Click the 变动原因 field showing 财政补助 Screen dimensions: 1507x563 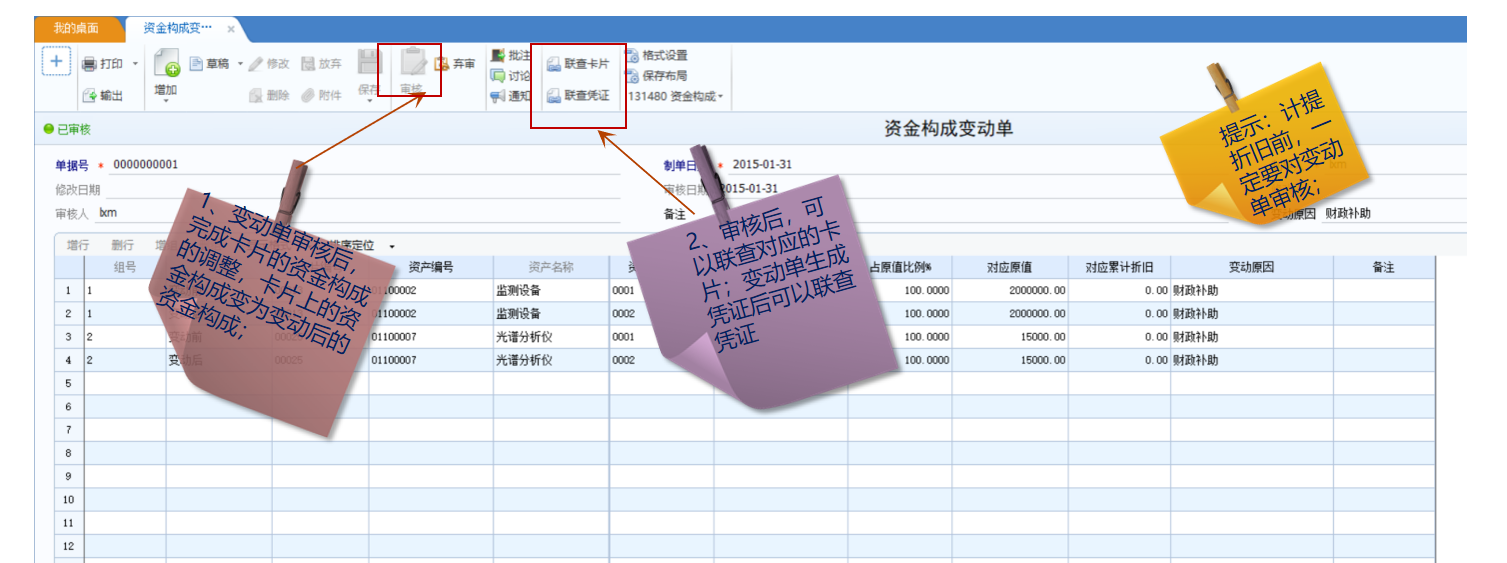(1394, 213)
